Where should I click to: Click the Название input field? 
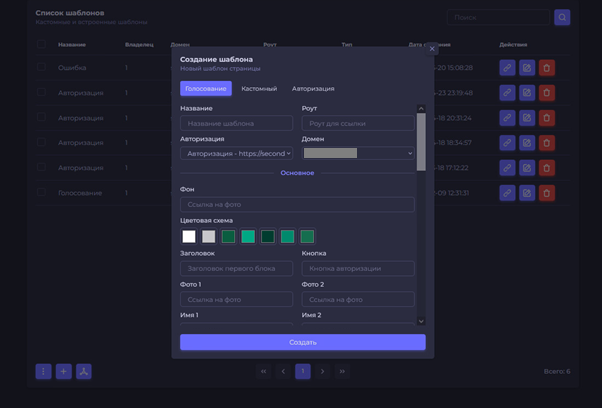(x=236, y=123)
